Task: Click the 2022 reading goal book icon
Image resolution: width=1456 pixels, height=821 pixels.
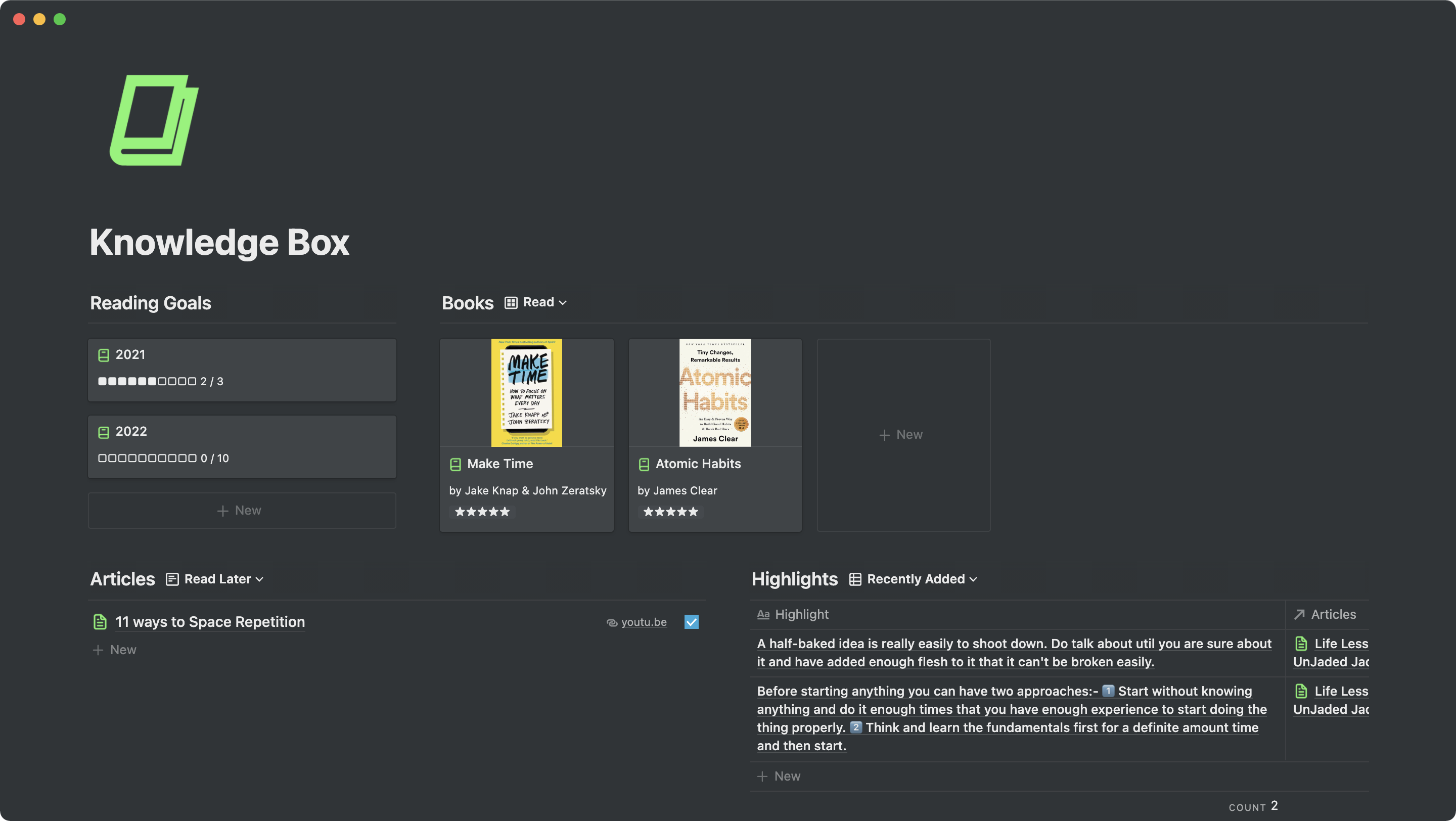Action: (104, 432)
